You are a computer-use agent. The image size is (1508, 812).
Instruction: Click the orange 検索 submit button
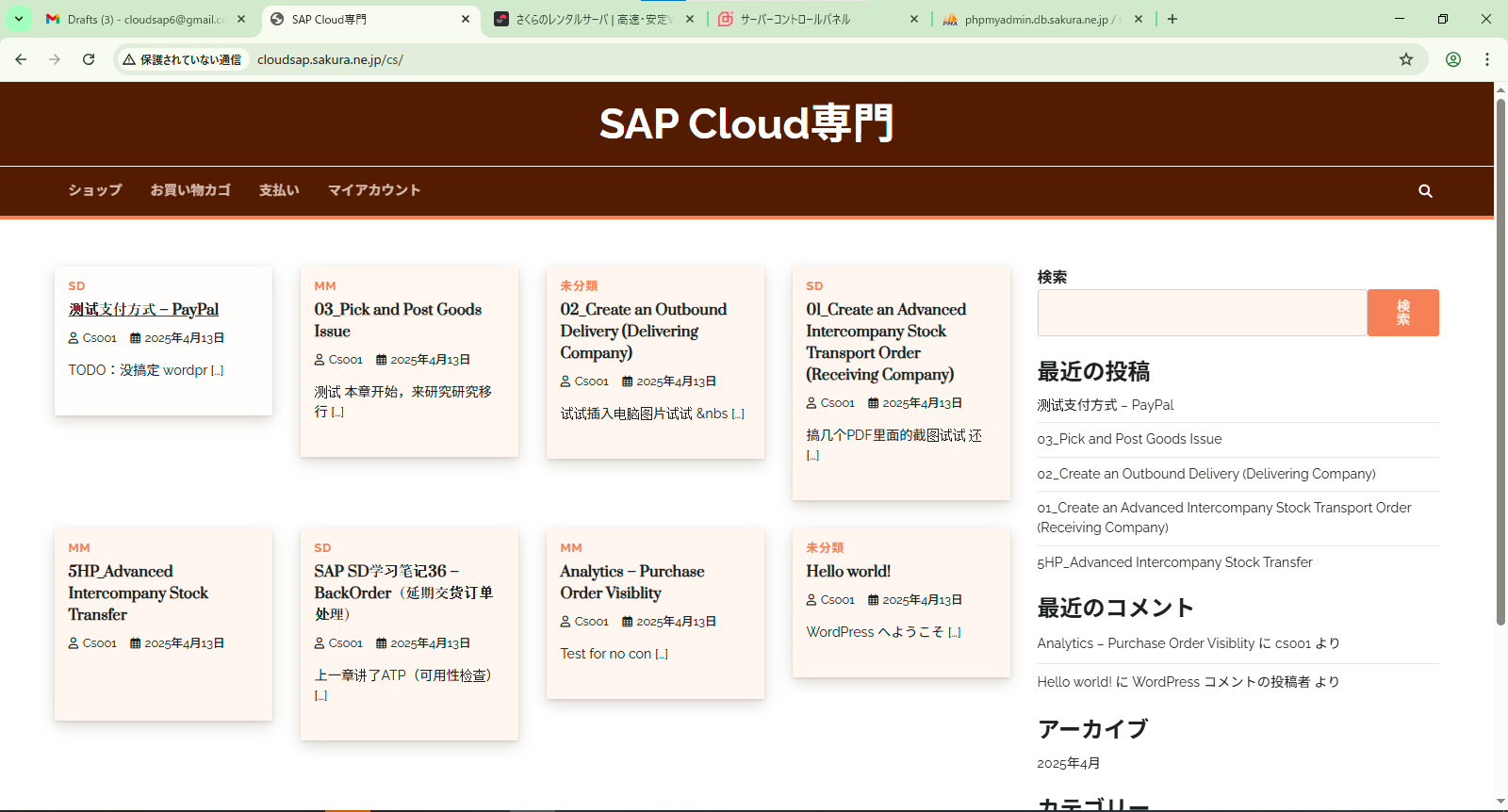coord(1403,313)
